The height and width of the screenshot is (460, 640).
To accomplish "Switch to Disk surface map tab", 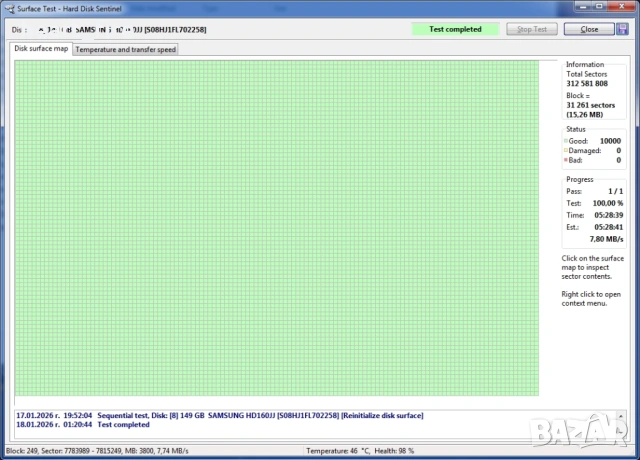I will pos(41,49).
